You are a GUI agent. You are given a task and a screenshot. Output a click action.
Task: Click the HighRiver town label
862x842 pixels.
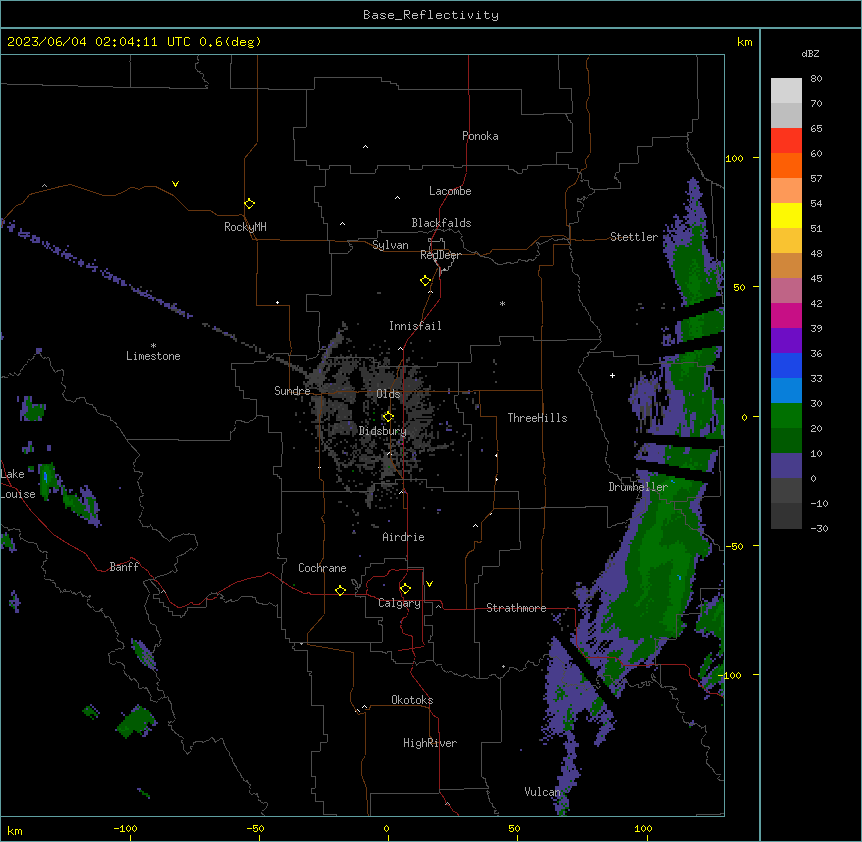(x=430, y=743)
